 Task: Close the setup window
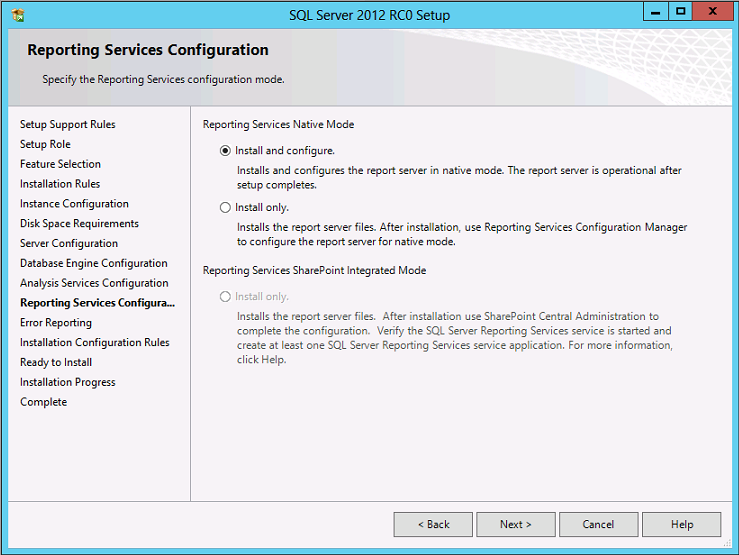pos(713,11)
